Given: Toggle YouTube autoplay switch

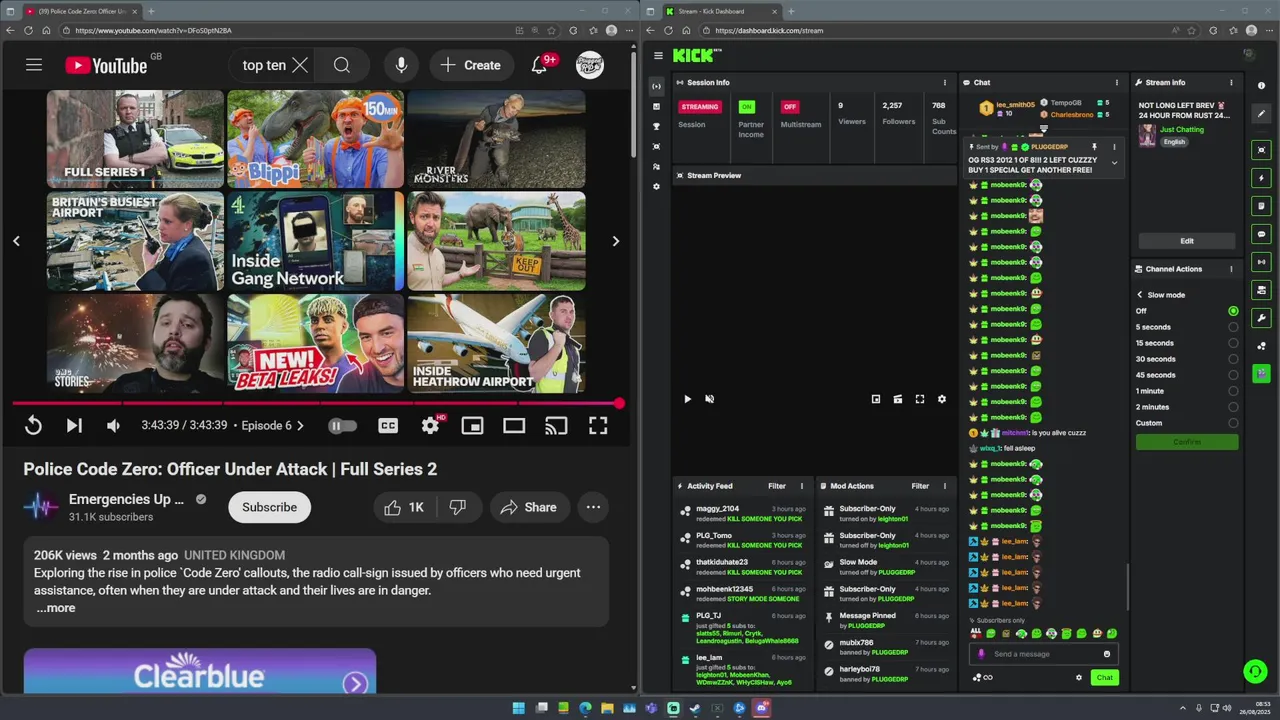Looking at the screenshot, I should point(342,426).
